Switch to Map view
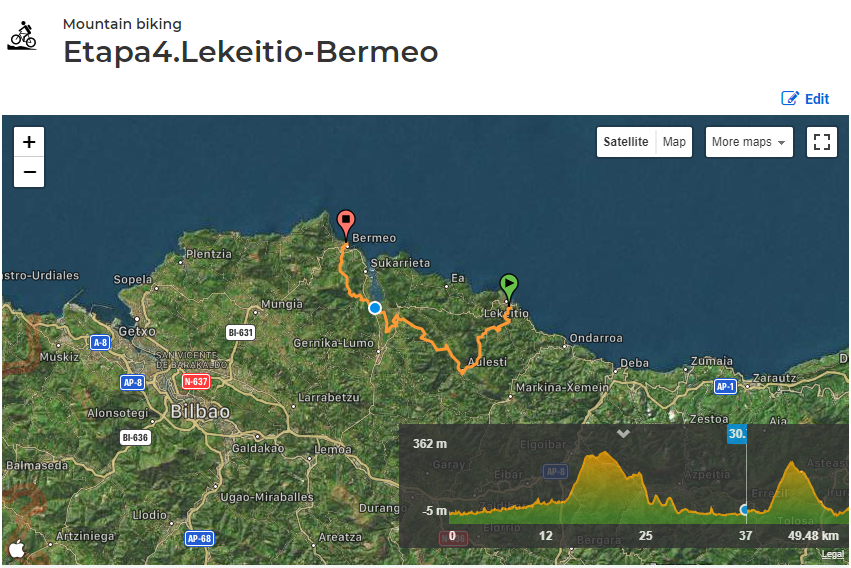The image size is (851, 568). click(x=675, y=142)
